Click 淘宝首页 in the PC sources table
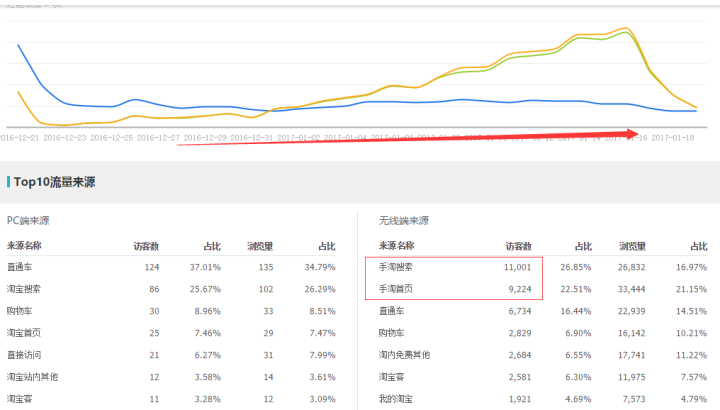This screenshot has height=410, width=720. tap(24, 332)
